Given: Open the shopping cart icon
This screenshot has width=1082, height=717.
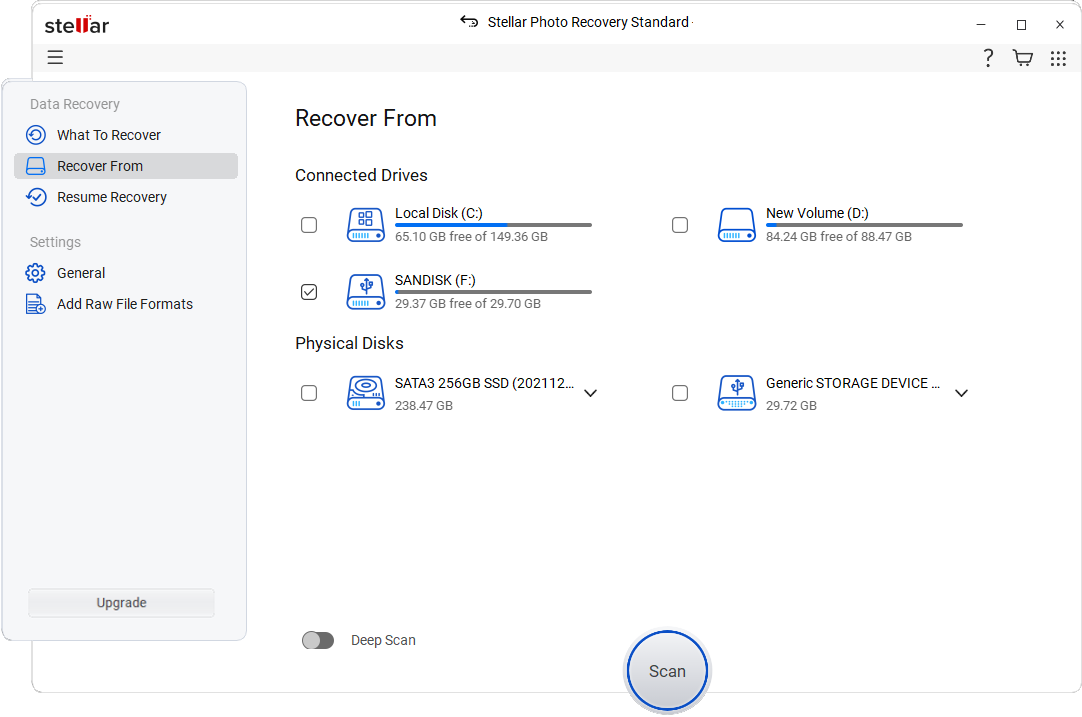Looking at the screenshot, I should point(1022,58).
